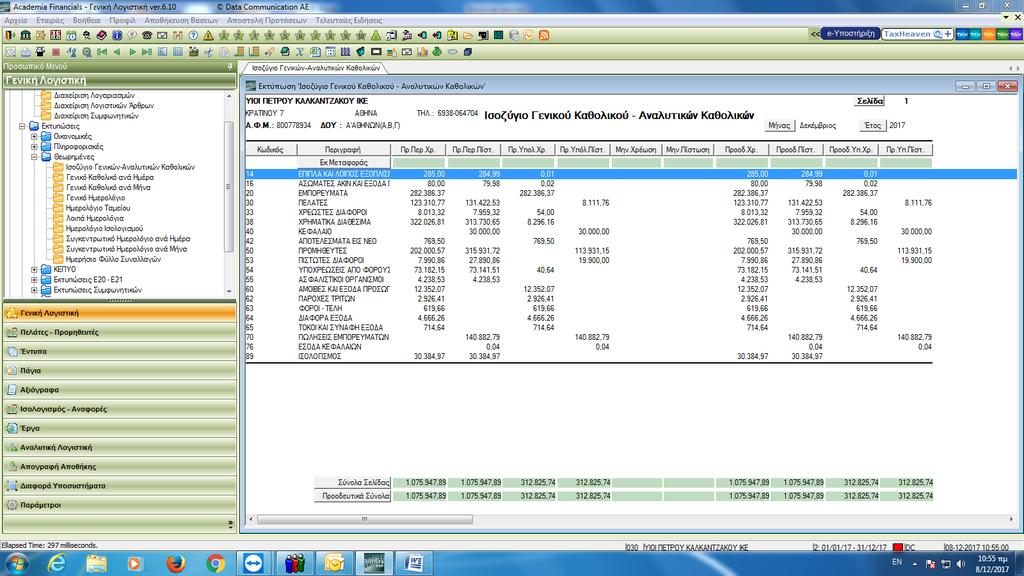
Task: Select the ΠΡΟΜΗΘΕΥΤΕΣ row in report
Action: tap(588, 251)
